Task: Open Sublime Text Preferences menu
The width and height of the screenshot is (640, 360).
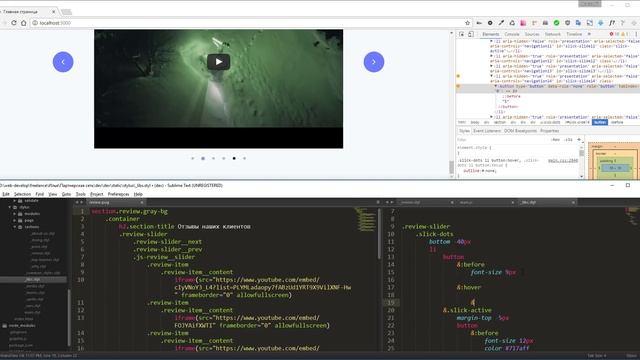Action: (x=118, y=194)
